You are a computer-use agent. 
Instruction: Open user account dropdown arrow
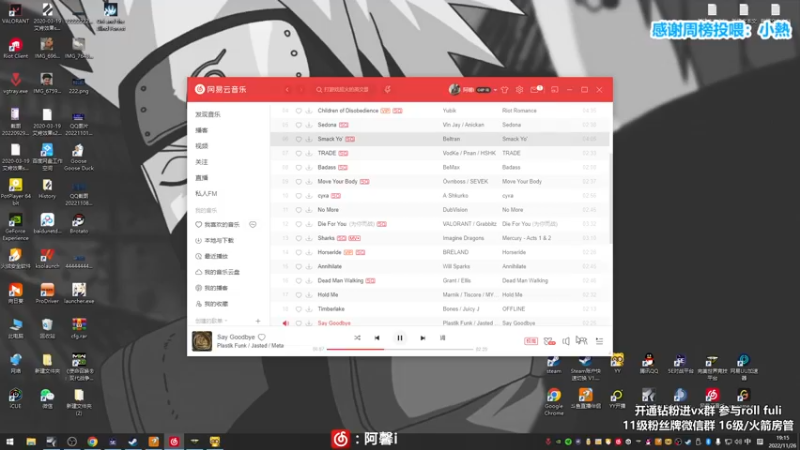coord(495,90)
